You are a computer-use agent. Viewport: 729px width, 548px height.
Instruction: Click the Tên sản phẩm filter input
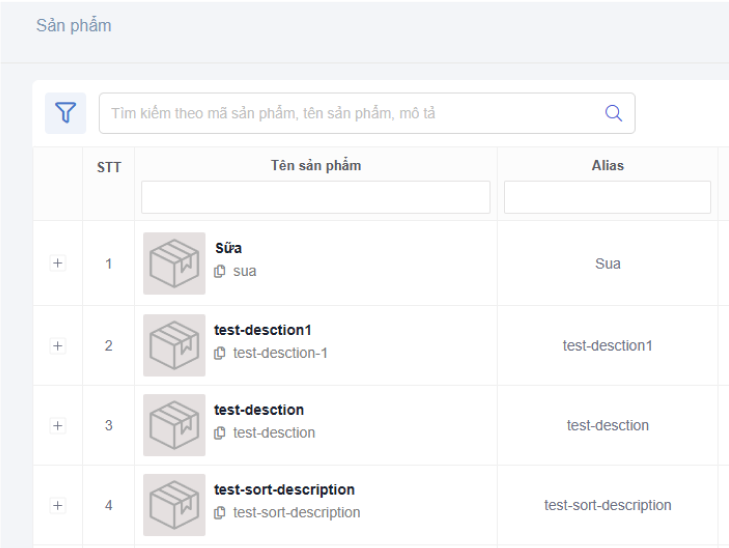[315, 197]
